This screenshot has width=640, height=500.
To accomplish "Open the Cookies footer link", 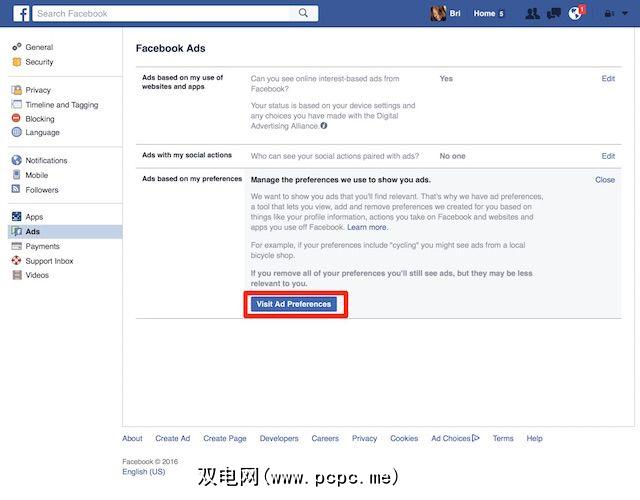I will click(404, 438).
